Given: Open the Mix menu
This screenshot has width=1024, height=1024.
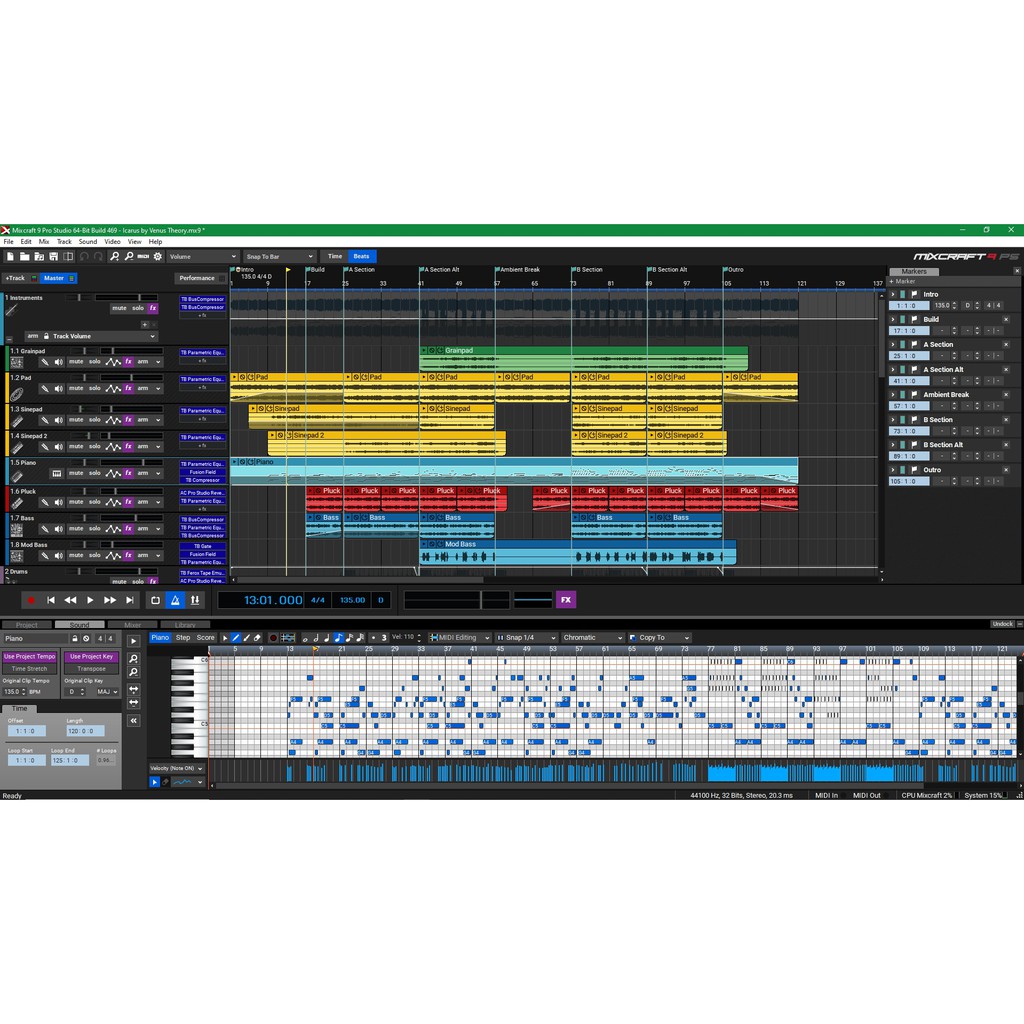Looking at the screenshot, I should coord(44,242).
